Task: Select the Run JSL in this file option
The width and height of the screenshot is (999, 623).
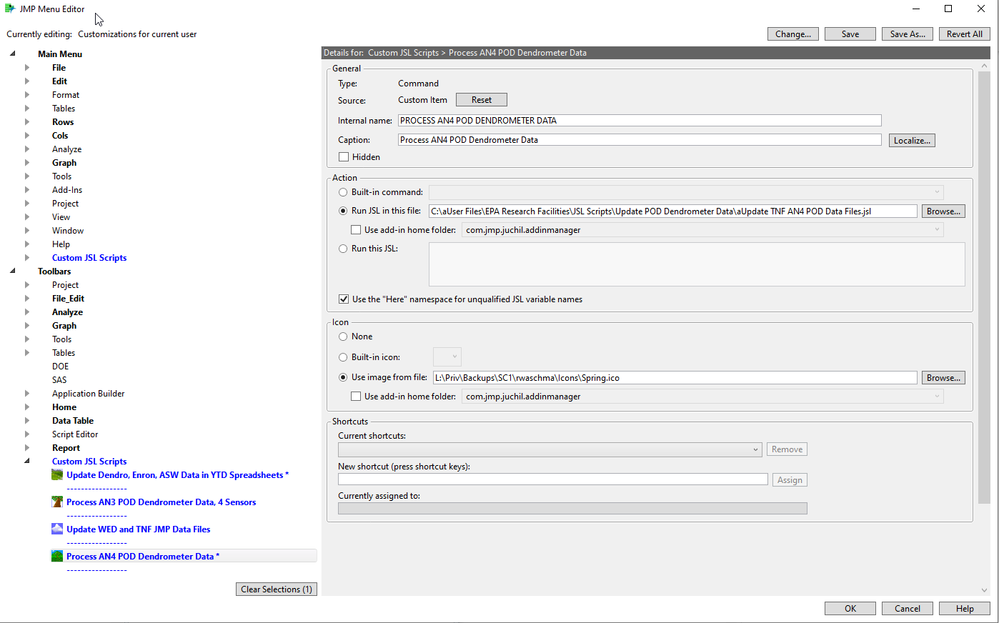Action: (343, 211)
